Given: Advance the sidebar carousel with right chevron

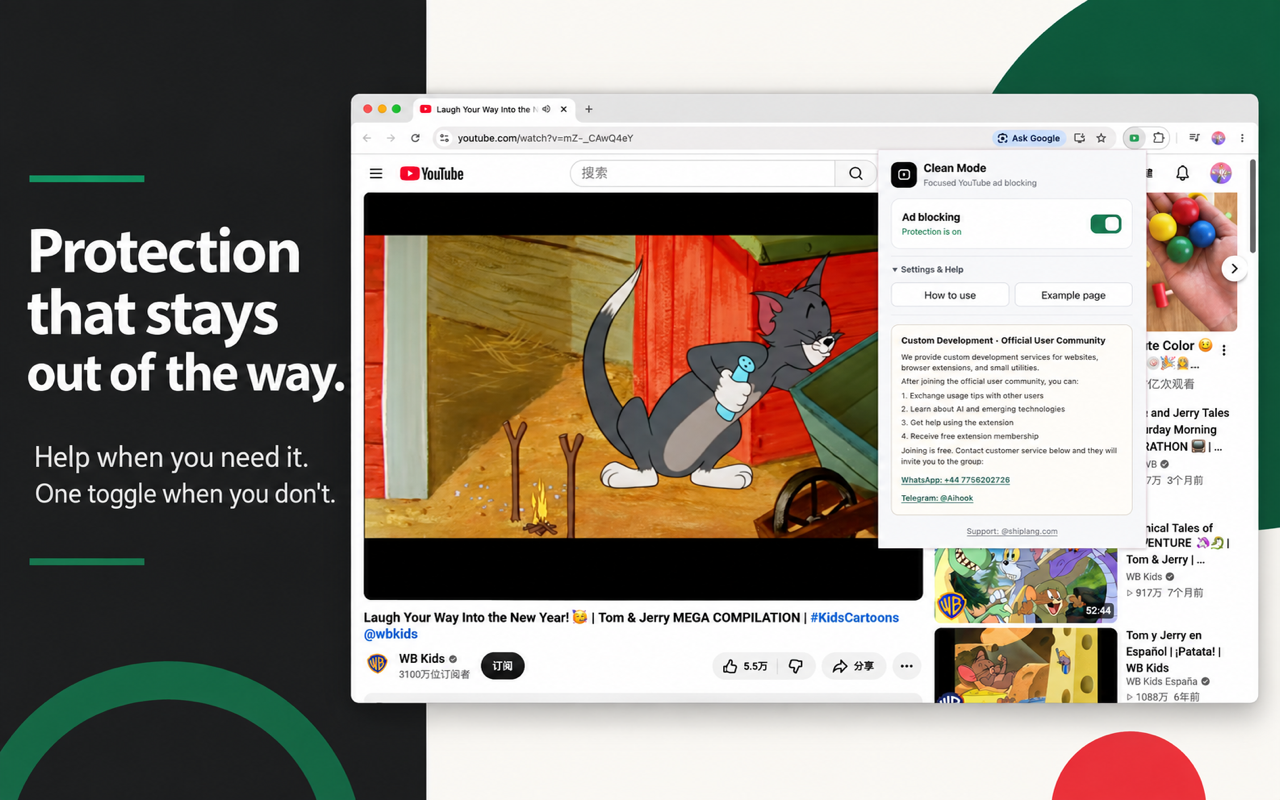Looking at the screenshot, I should point(1234,268).
